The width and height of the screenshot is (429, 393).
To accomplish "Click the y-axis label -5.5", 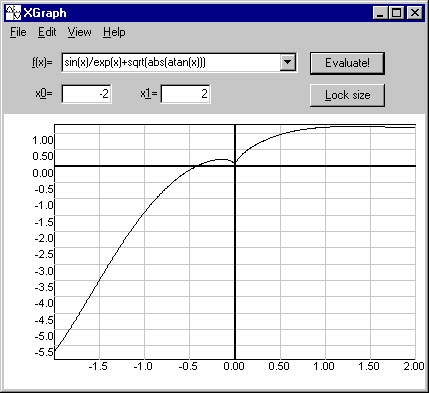I will point(44,352).
